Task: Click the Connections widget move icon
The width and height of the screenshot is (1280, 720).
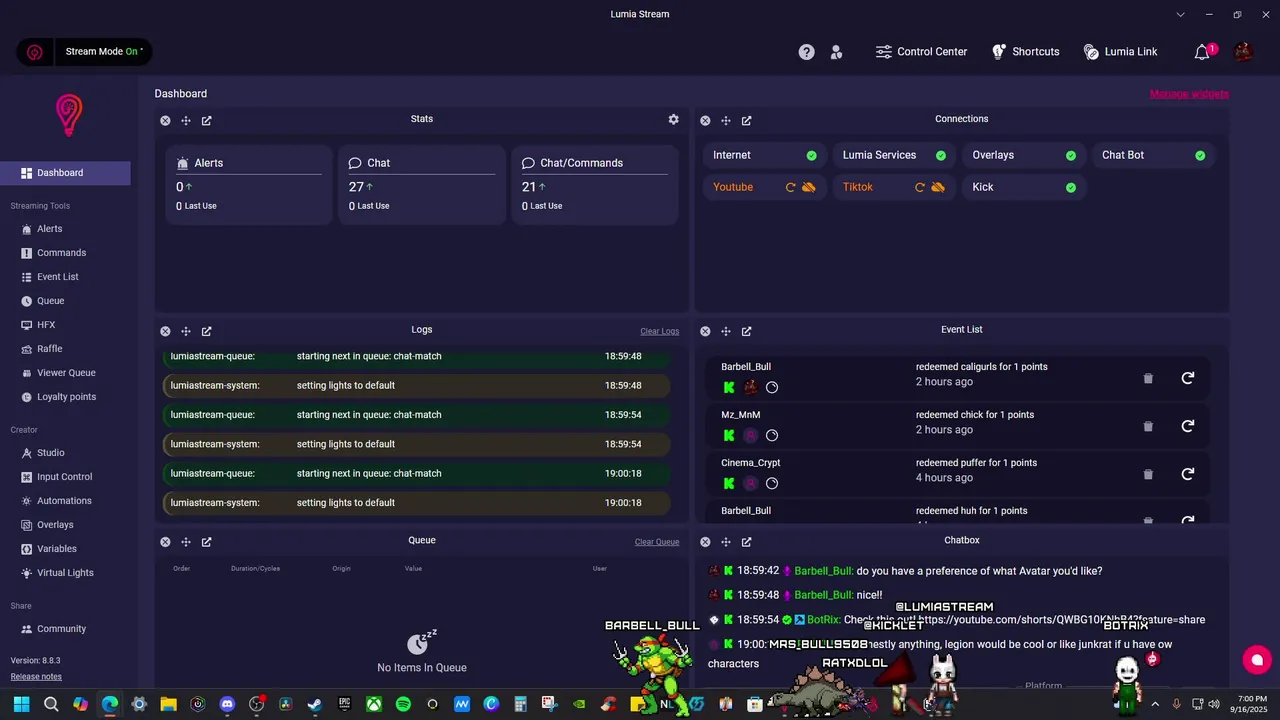Action: (x=726, y=120)
